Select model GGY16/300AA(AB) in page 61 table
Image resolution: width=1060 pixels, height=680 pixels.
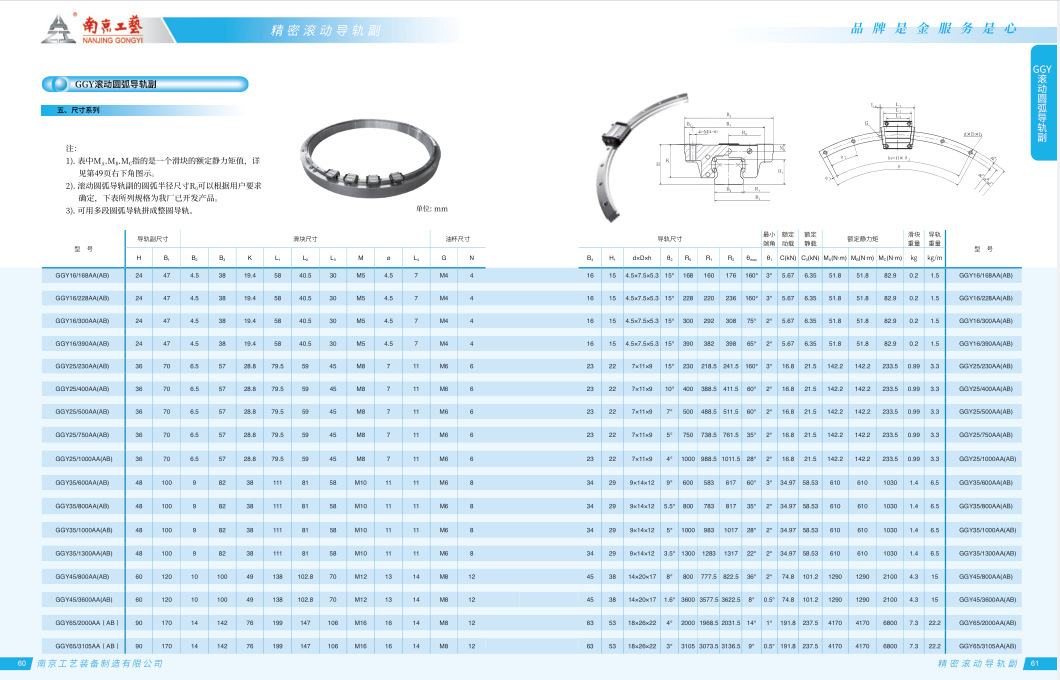[986, 321]
